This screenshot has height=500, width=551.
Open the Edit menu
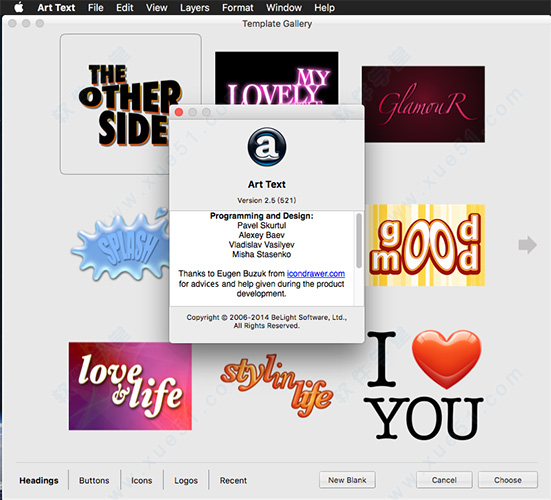pos(125,7)
